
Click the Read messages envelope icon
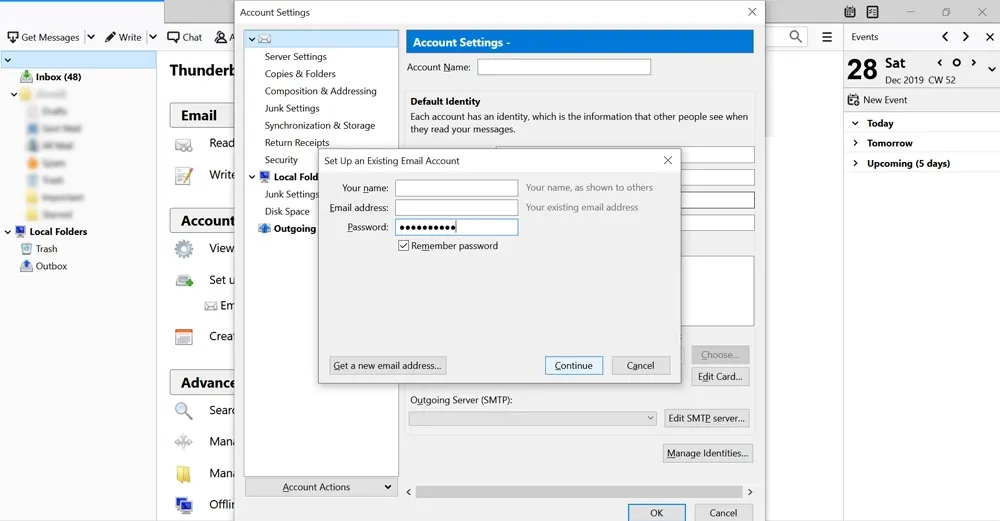184,146
